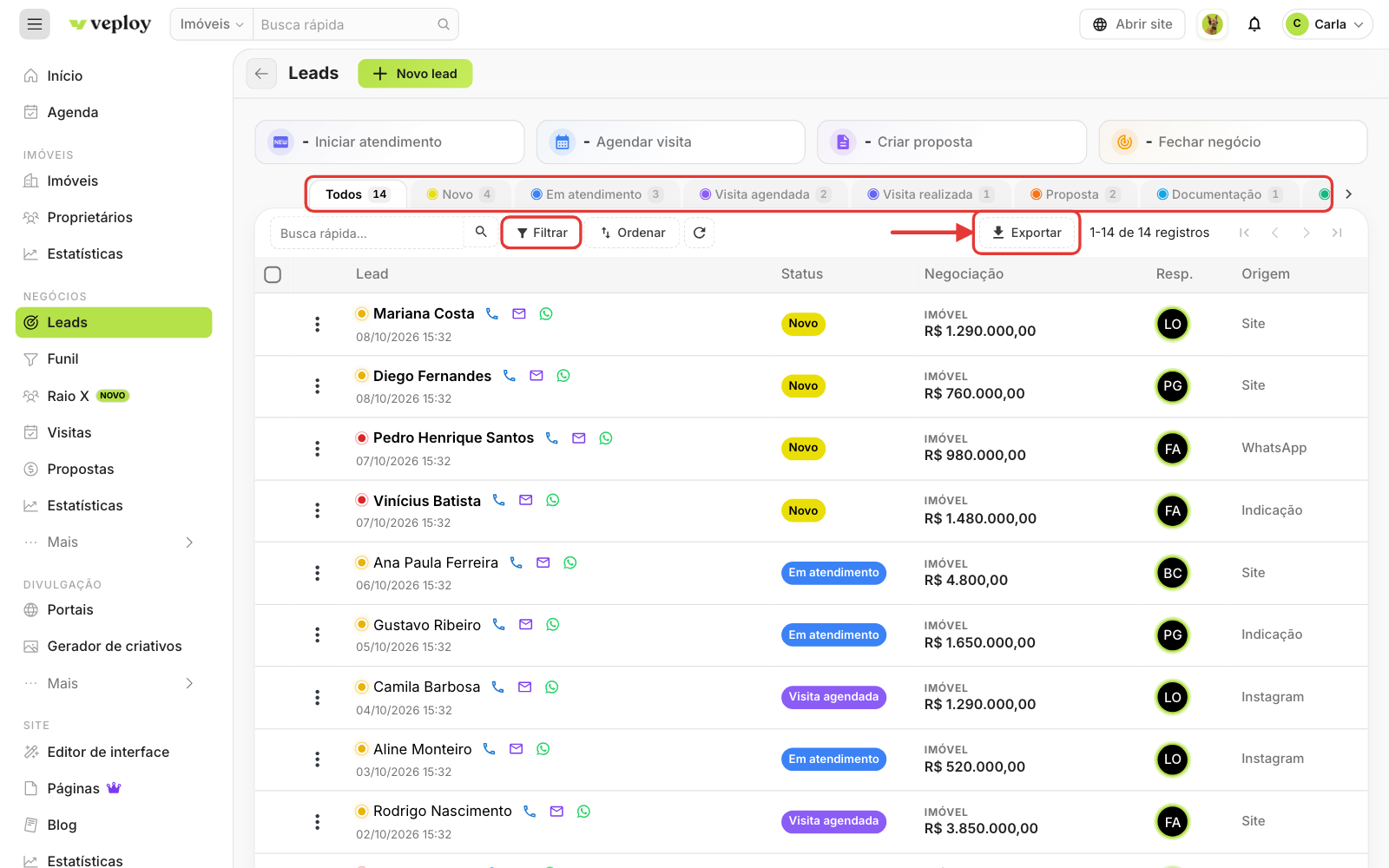Open Carla user menu dropdown

pos(1327,24)
